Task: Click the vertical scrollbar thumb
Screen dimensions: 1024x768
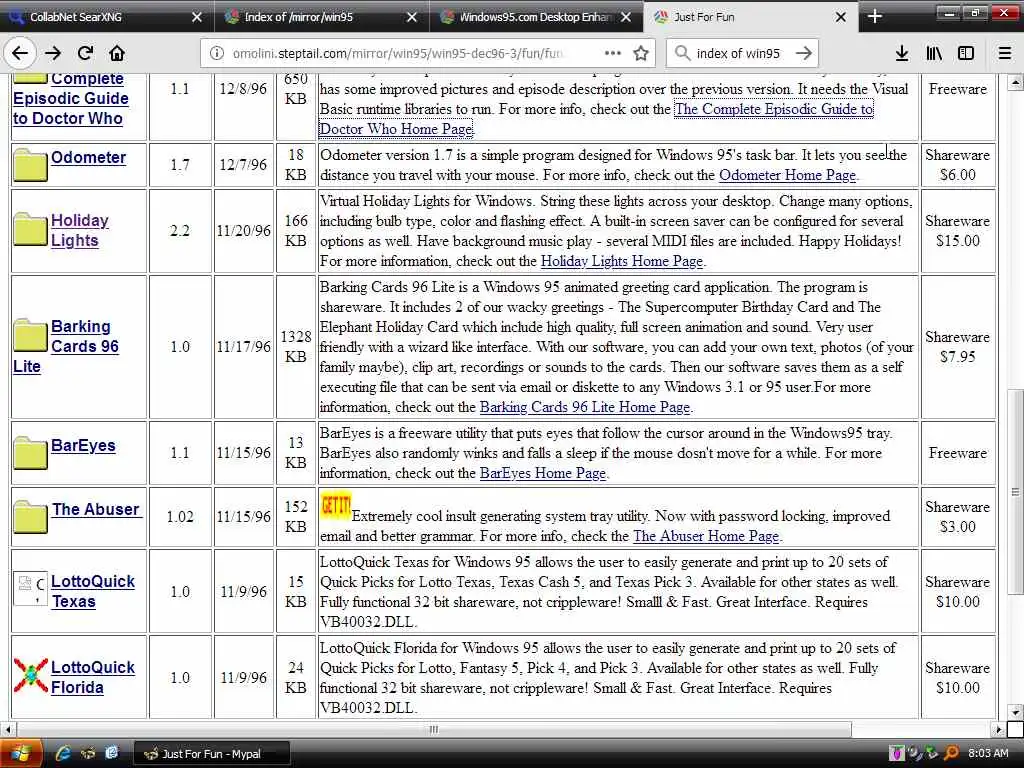Action: tap(1014, 491)
